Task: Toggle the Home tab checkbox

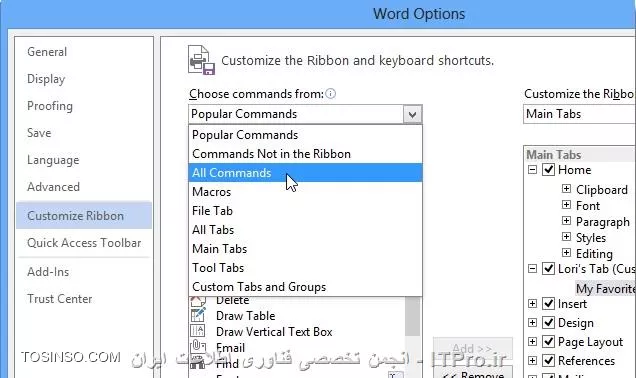Action: pos(548,170)
